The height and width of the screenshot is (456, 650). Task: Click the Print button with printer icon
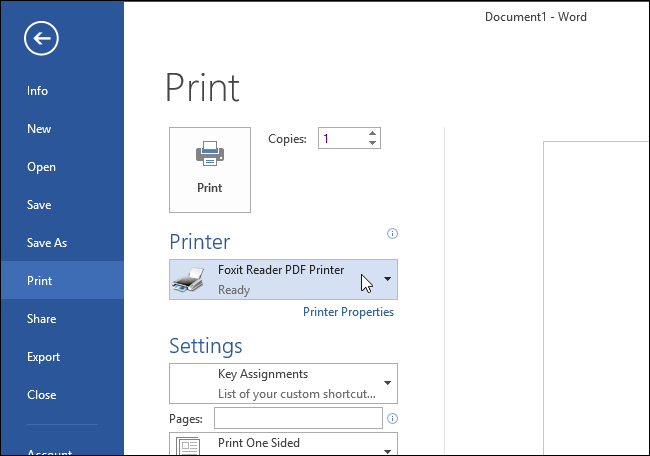[x=210, y=170]
